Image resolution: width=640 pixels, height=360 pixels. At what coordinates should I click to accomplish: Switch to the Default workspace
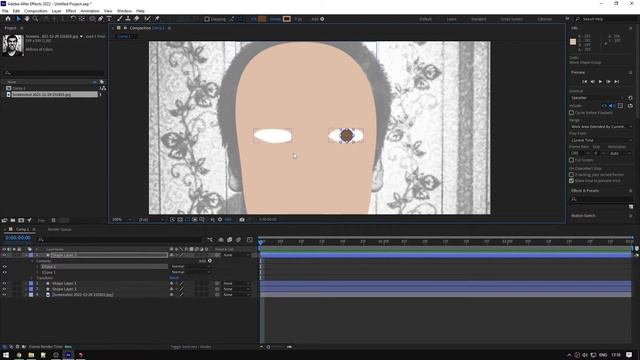pos(425,19)
